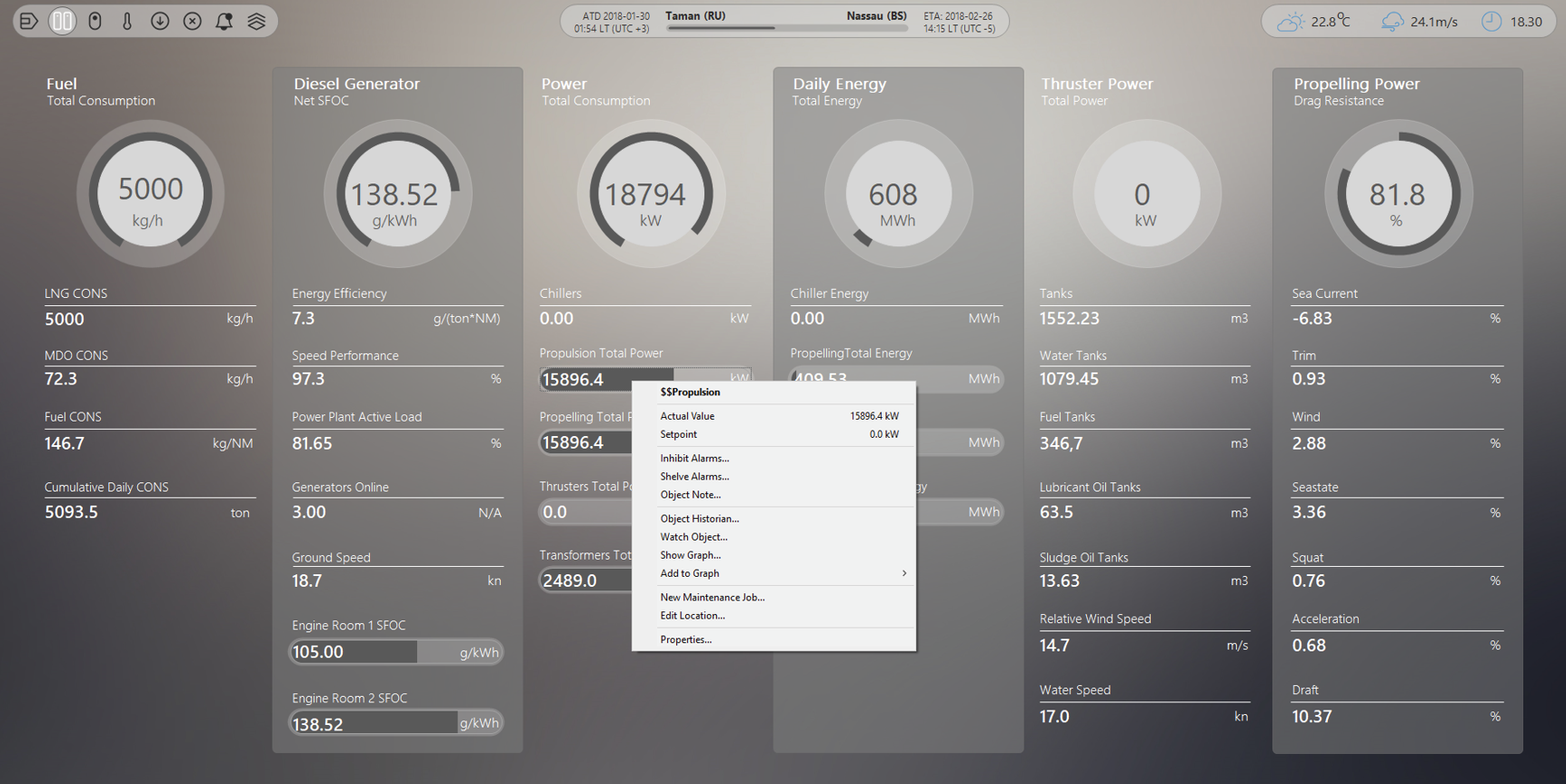This screenshot has height=784, width=1566.
Task: Click the Energy Efficiency value 7.3
Action: tap(303, 319)
